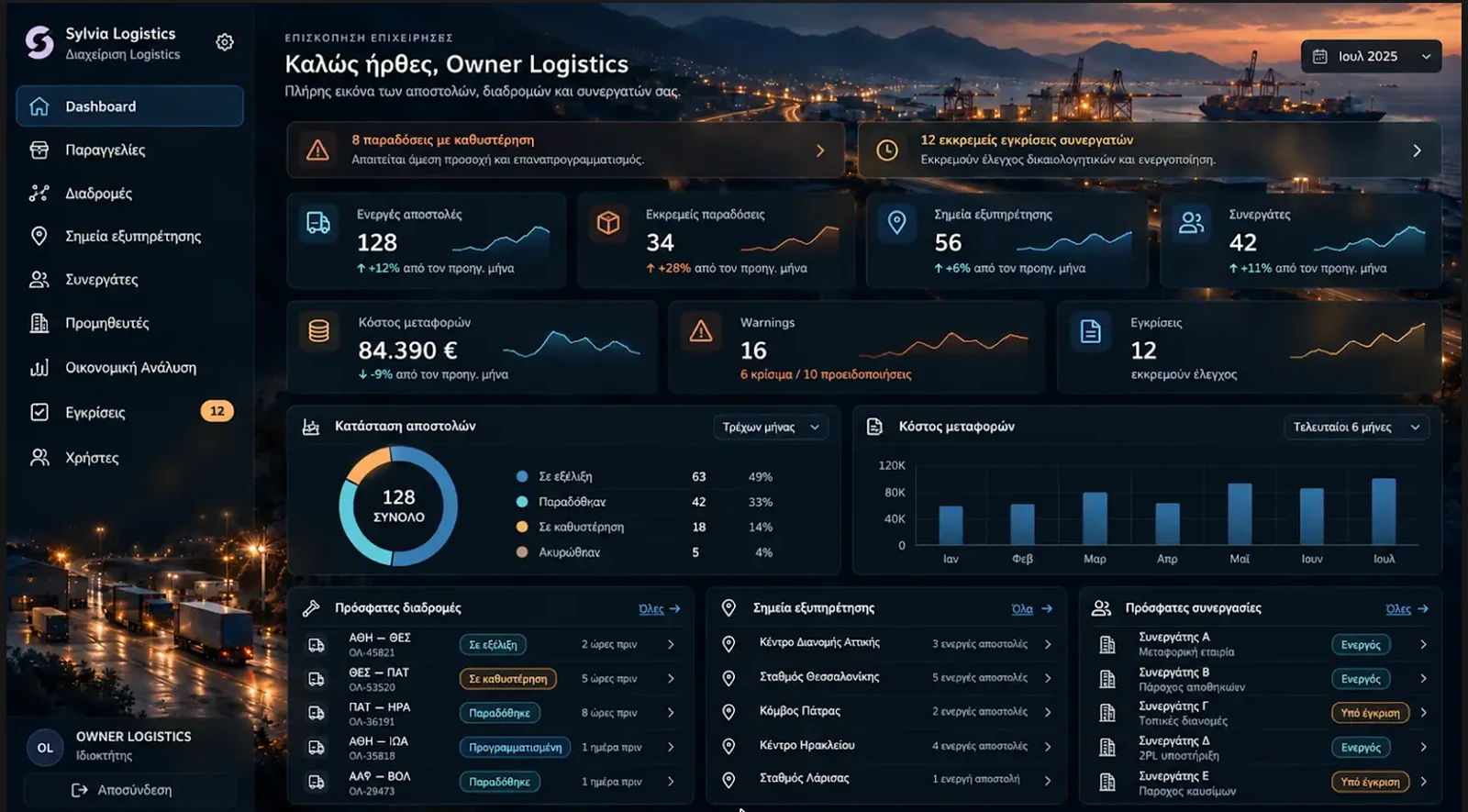Expand the ΑΘΗ – ΘΕΣ route row chevron
The width and height of the screenshot is (1468, 812).
671,644
